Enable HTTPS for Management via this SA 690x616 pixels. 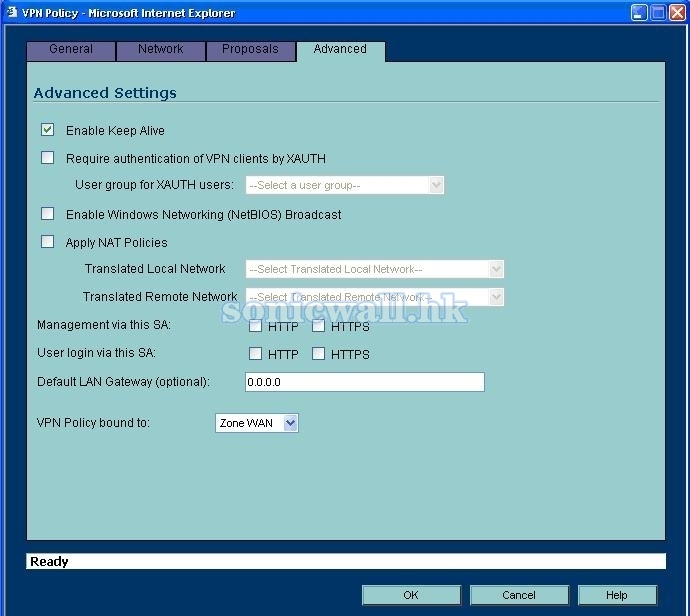[x=319, y=326]
